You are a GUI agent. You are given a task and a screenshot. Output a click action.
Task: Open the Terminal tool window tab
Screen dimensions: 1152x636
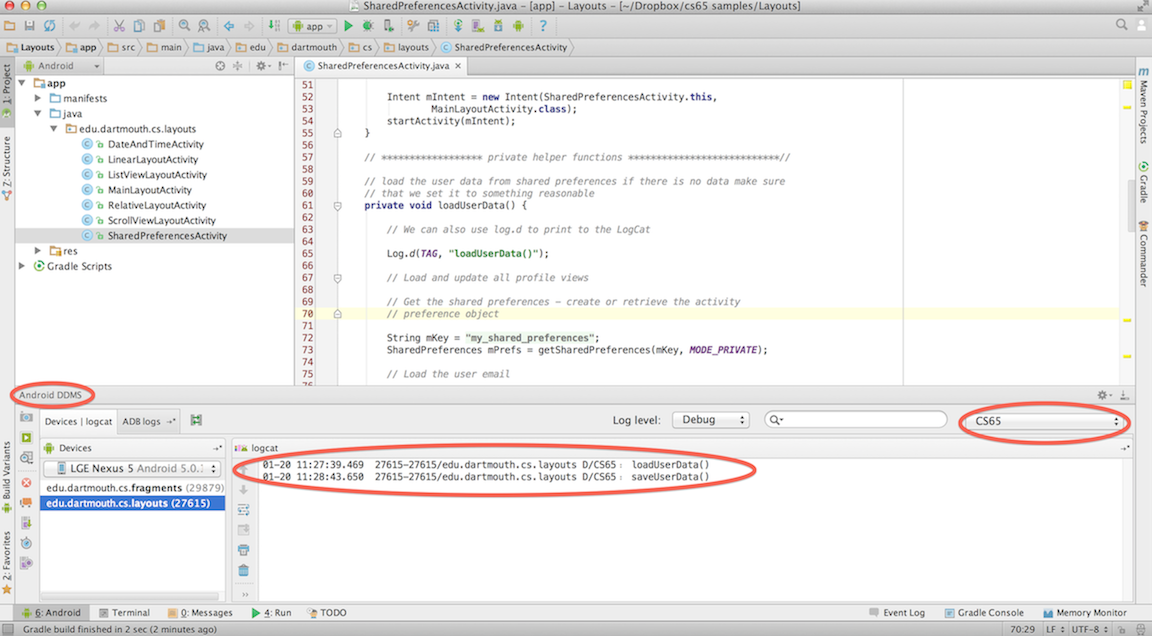(x=123, y=612)
